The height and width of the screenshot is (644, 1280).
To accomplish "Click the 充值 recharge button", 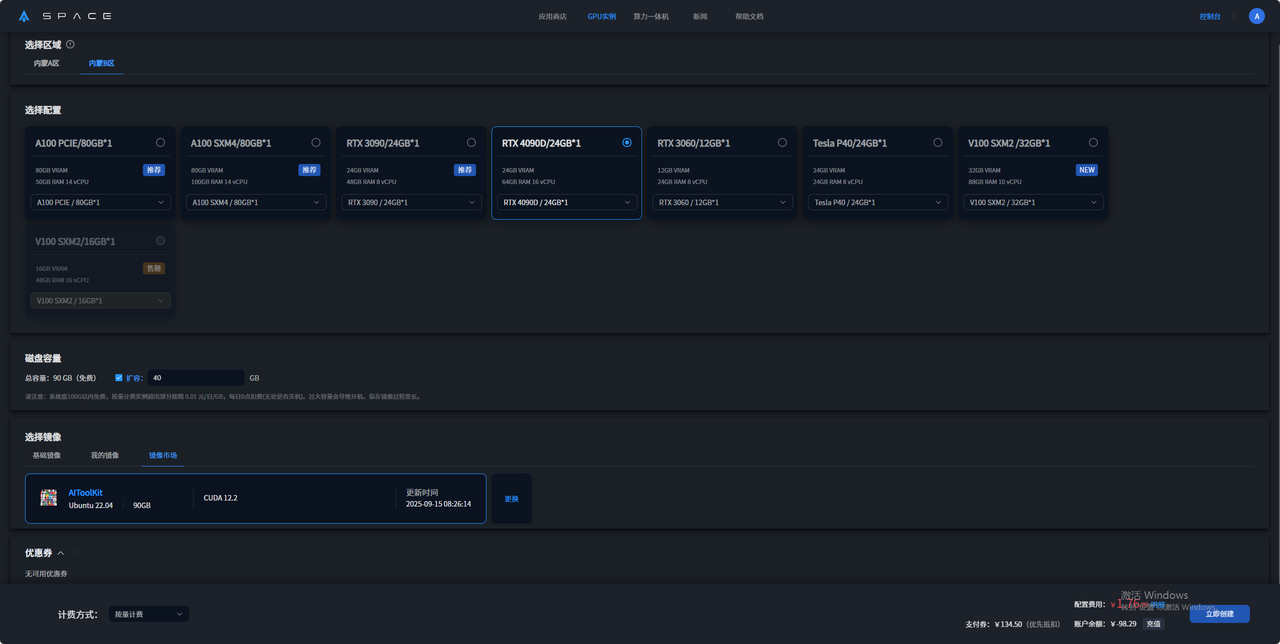I will click(1154, 623).
